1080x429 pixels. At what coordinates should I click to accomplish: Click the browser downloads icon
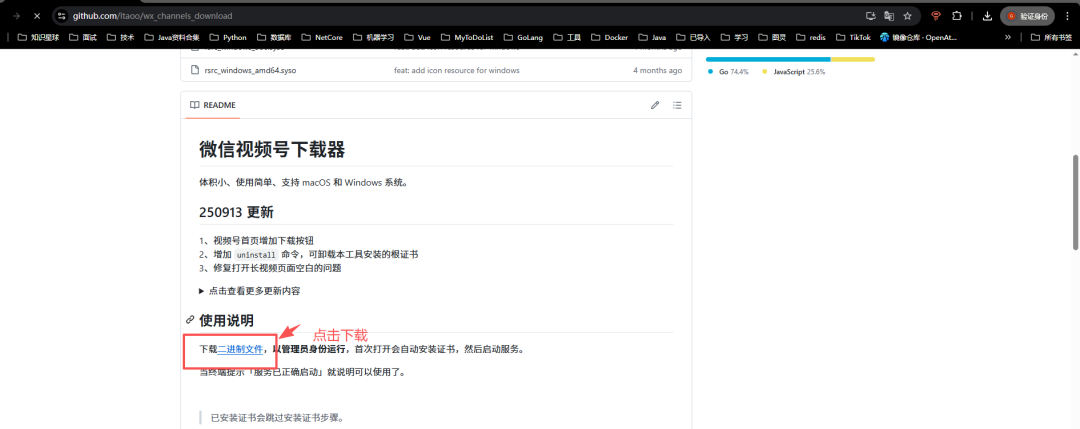click(x=987, y=16)
